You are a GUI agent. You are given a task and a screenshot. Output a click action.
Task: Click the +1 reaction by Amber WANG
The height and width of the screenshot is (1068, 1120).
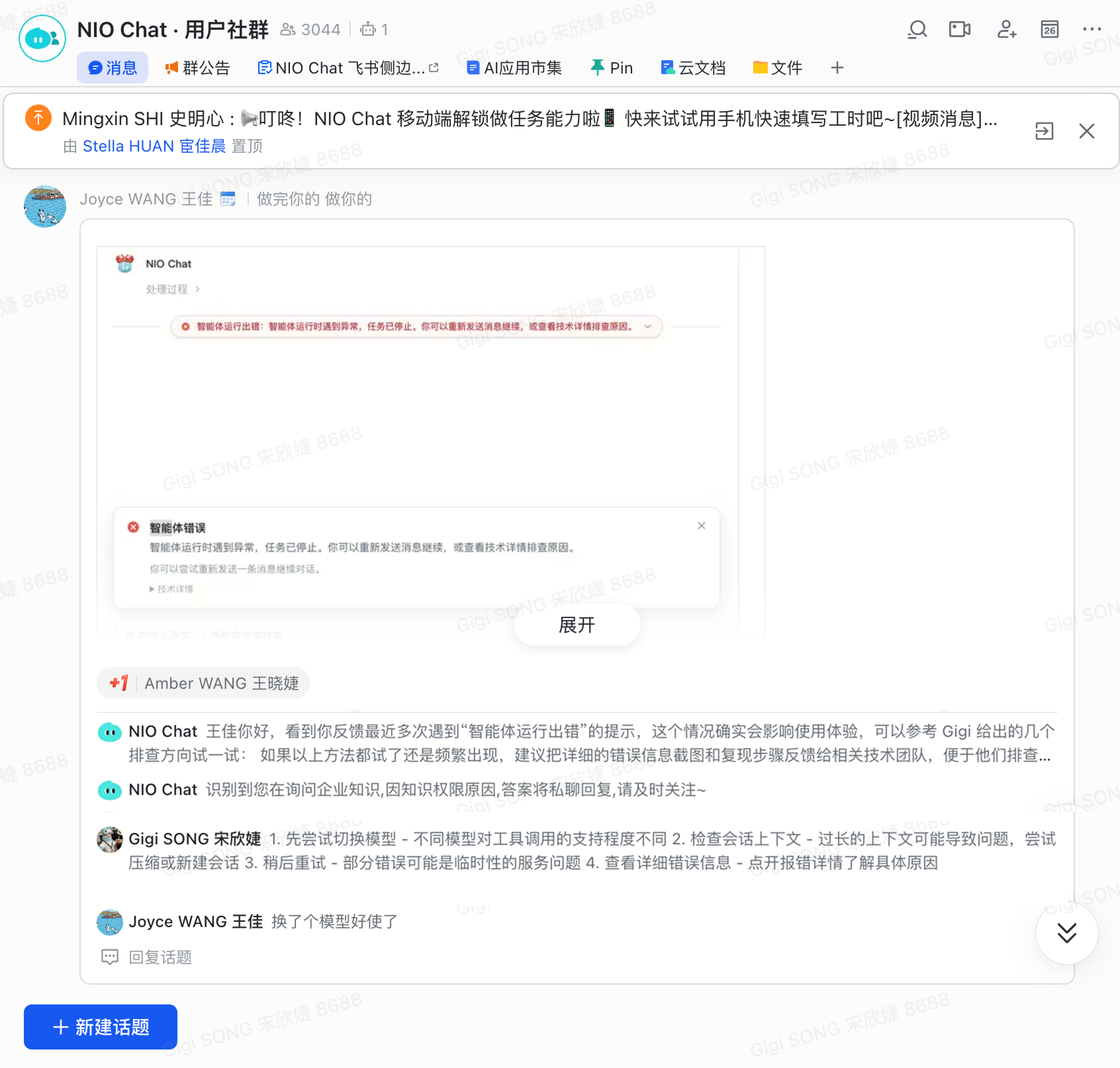pyautogui.click(x=119, y=683)
